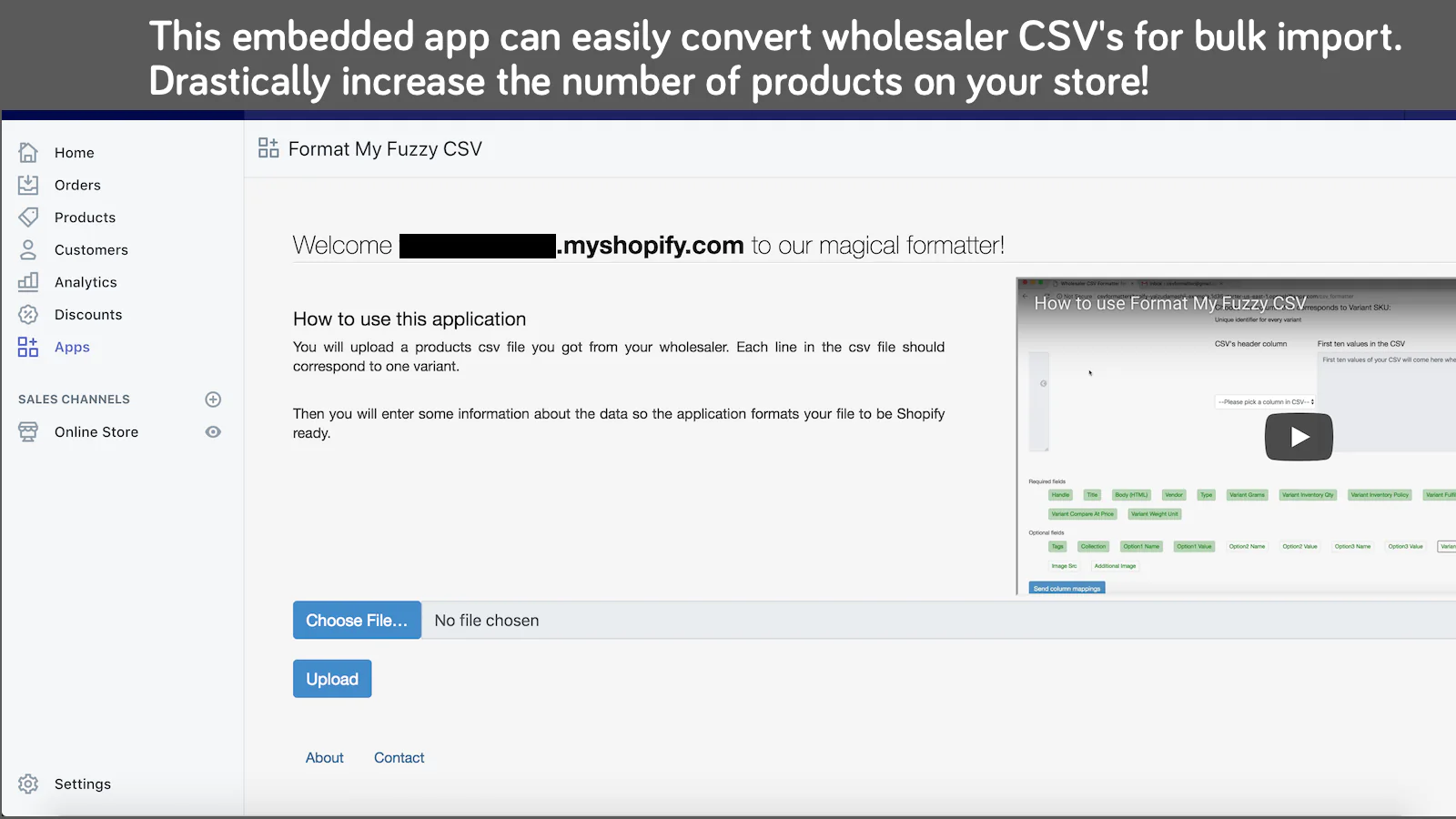View online store via eye icon
Image resolution: width=1456 pixels, height=819 pixels.
pyautogui.click(x=213, y=432)
